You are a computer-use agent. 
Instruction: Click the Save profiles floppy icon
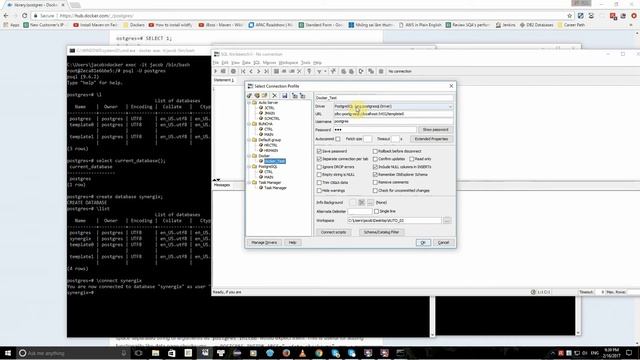coord(284,96)
